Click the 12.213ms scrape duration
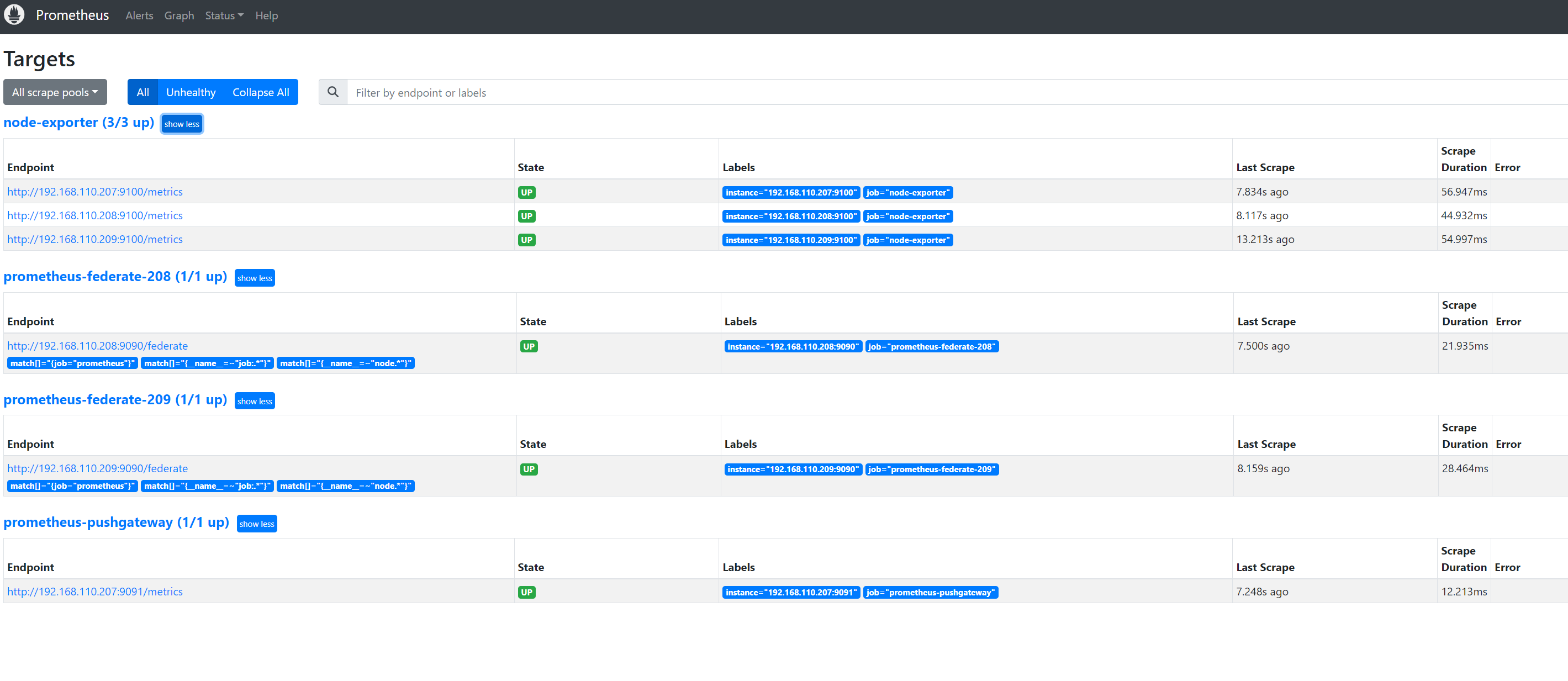Screen dimensions: 1568x681 [x=1463, y=592]
